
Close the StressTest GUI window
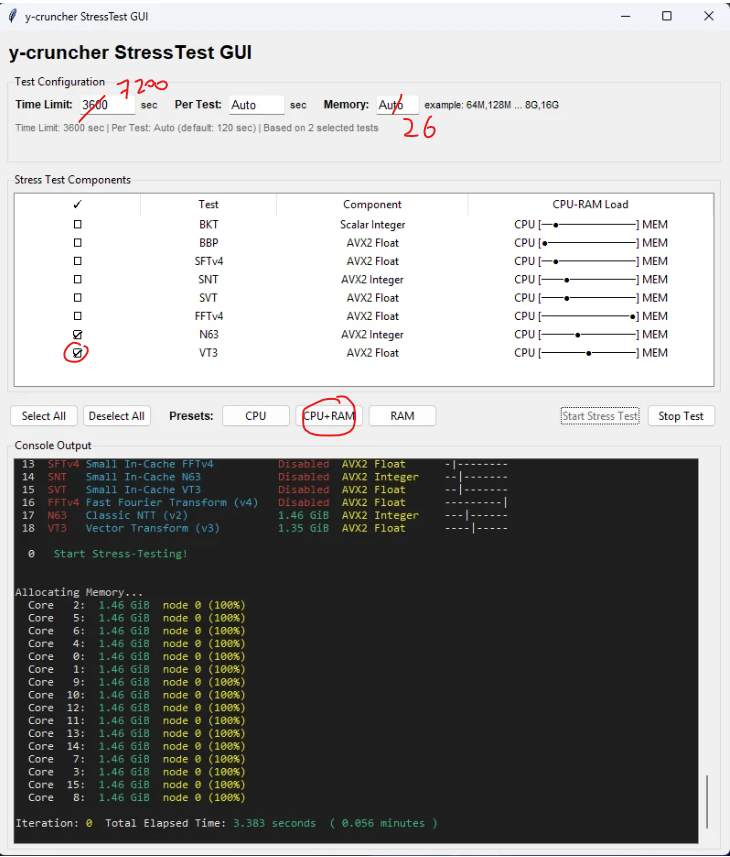(709, 16)
